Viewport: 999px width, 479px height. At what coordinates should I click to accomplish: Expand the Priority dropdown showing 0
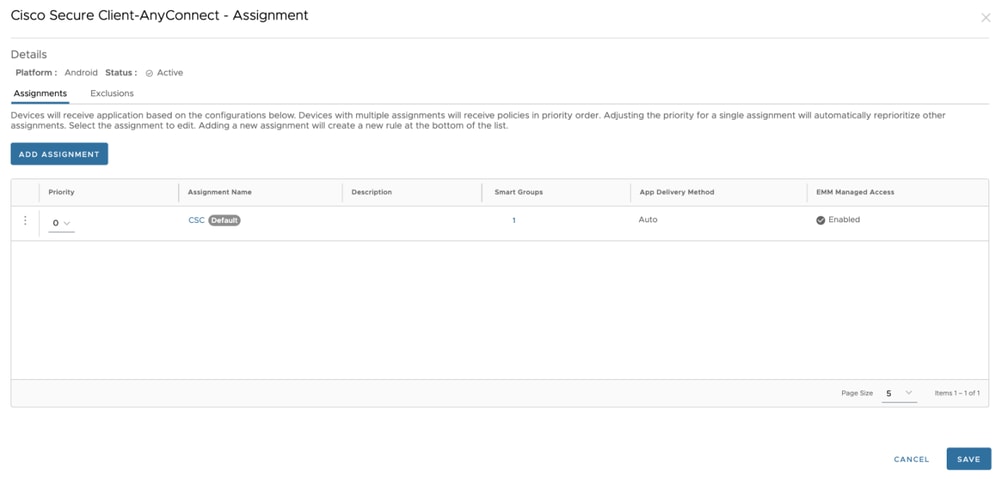coord(61,223)
